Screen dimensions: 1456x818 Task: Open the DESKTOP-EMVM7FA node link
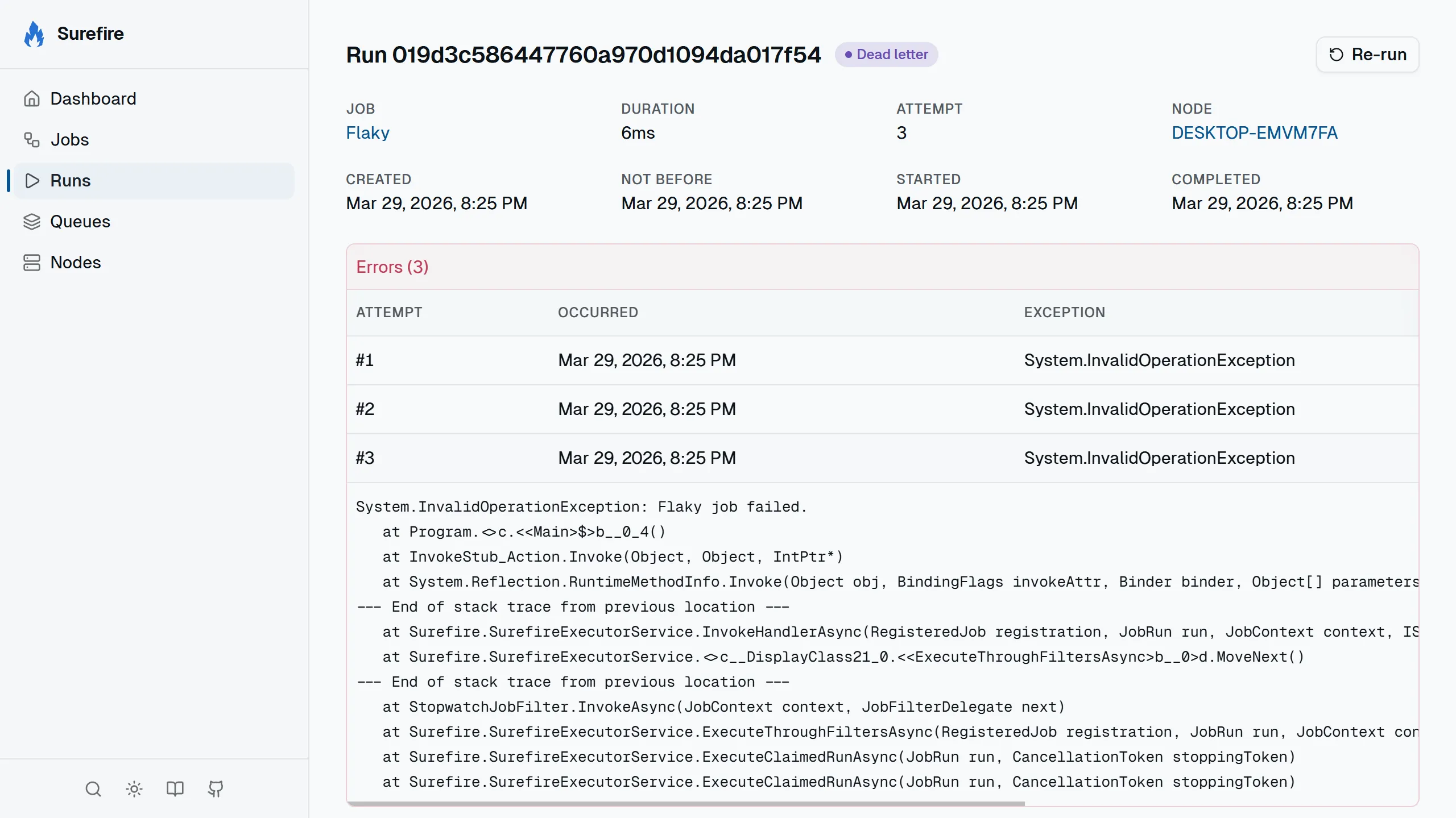click(x=1254, y=133)
